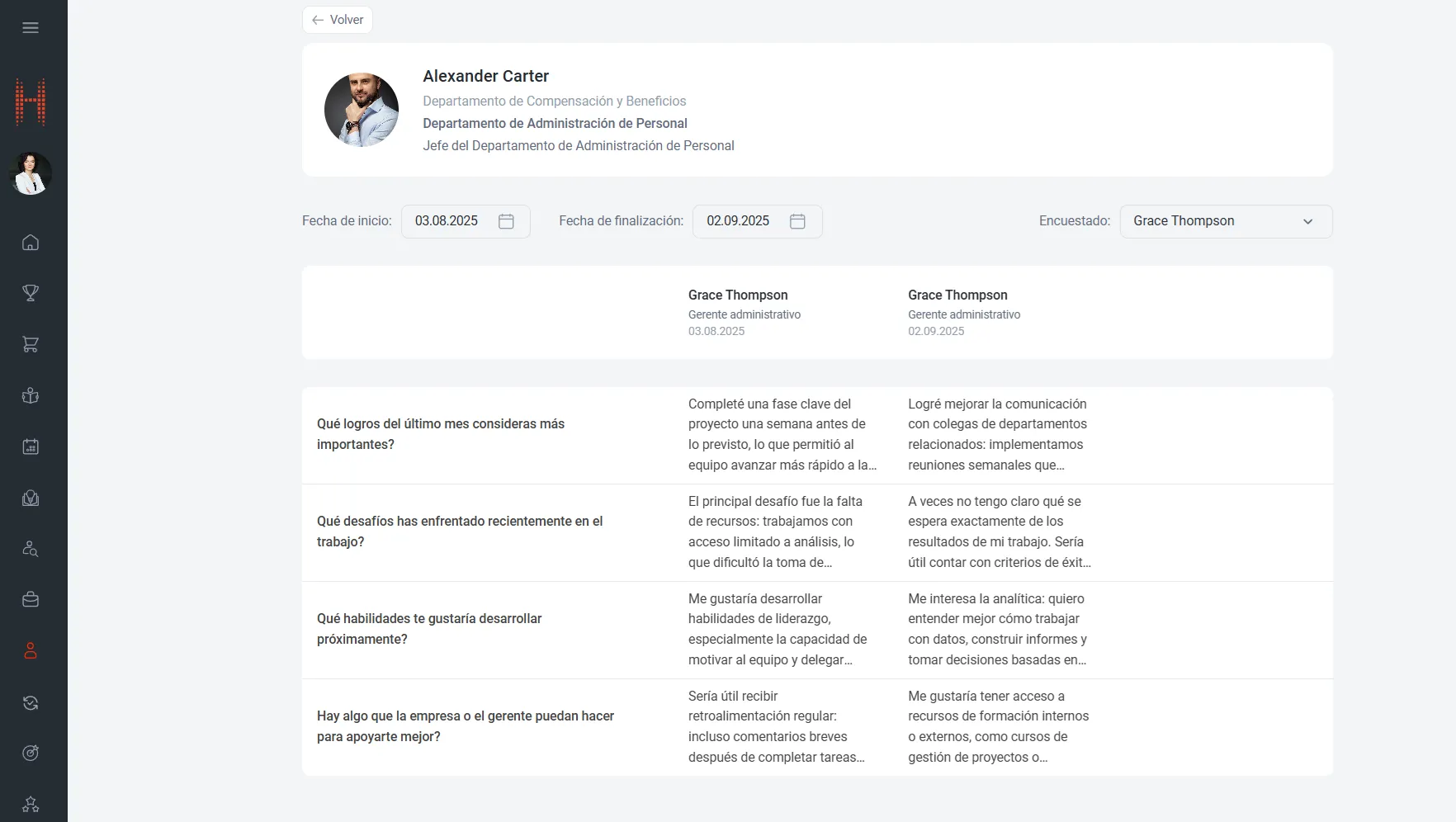
Task: Click the start date field 03.08.2025
Action: (x=447, y=221)
